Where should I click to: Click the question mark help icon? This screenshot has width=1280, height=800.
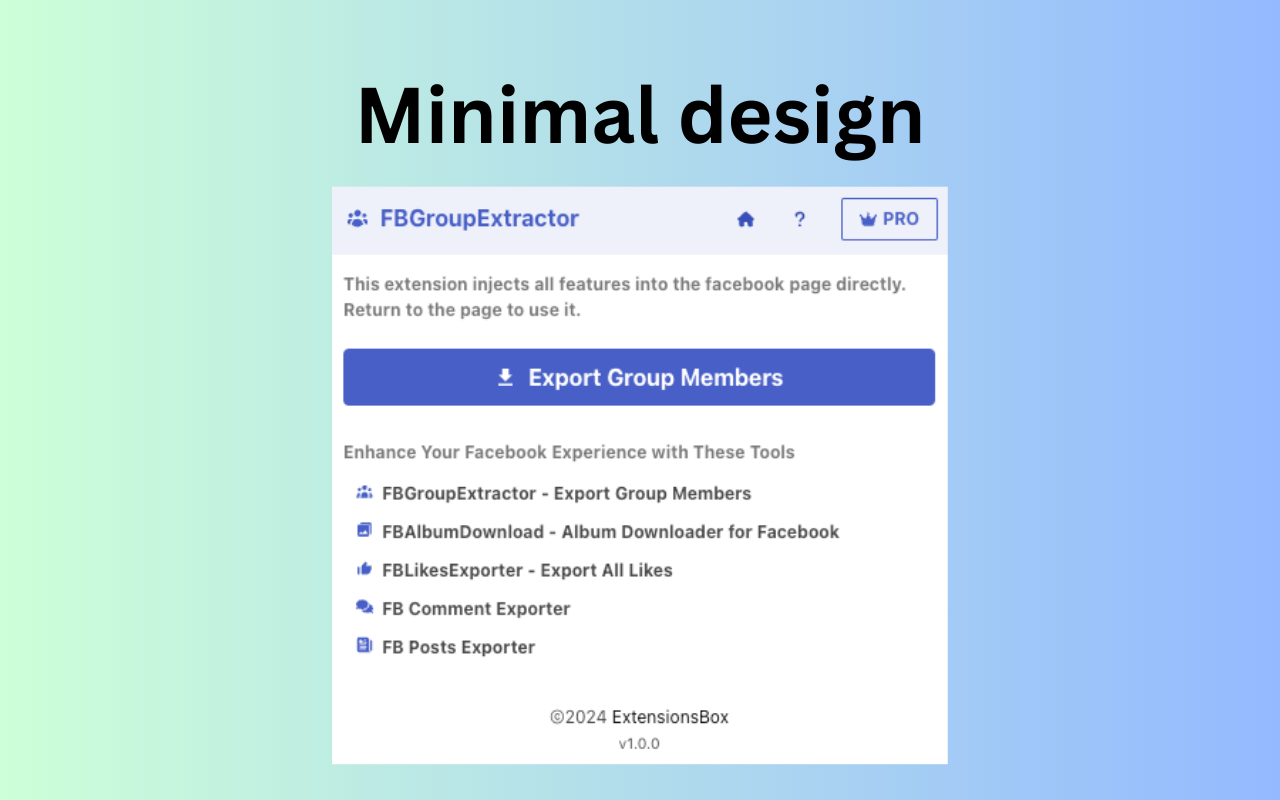800,219
